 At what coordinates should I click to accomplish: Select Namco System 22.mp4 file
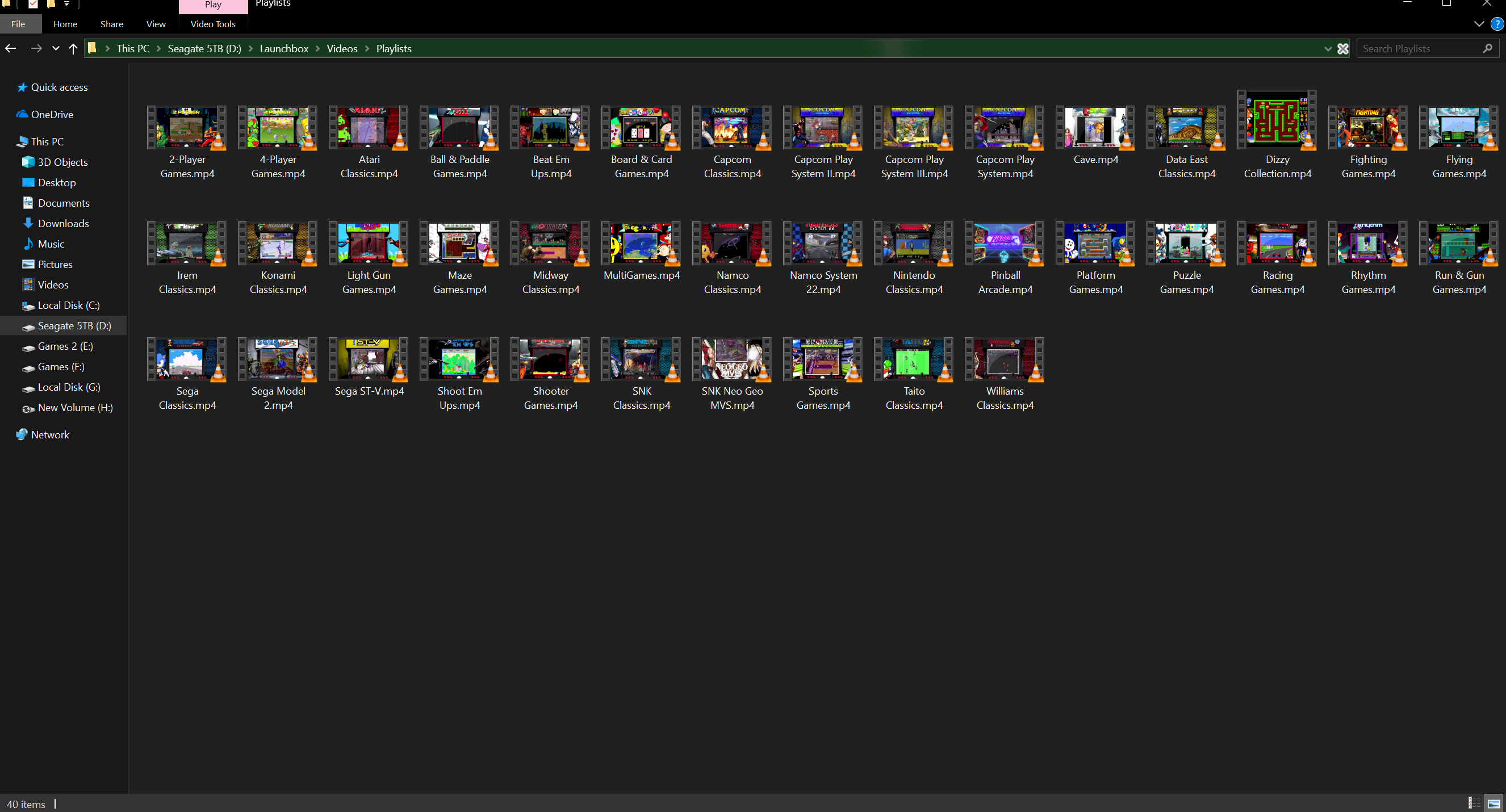point(823,258)
